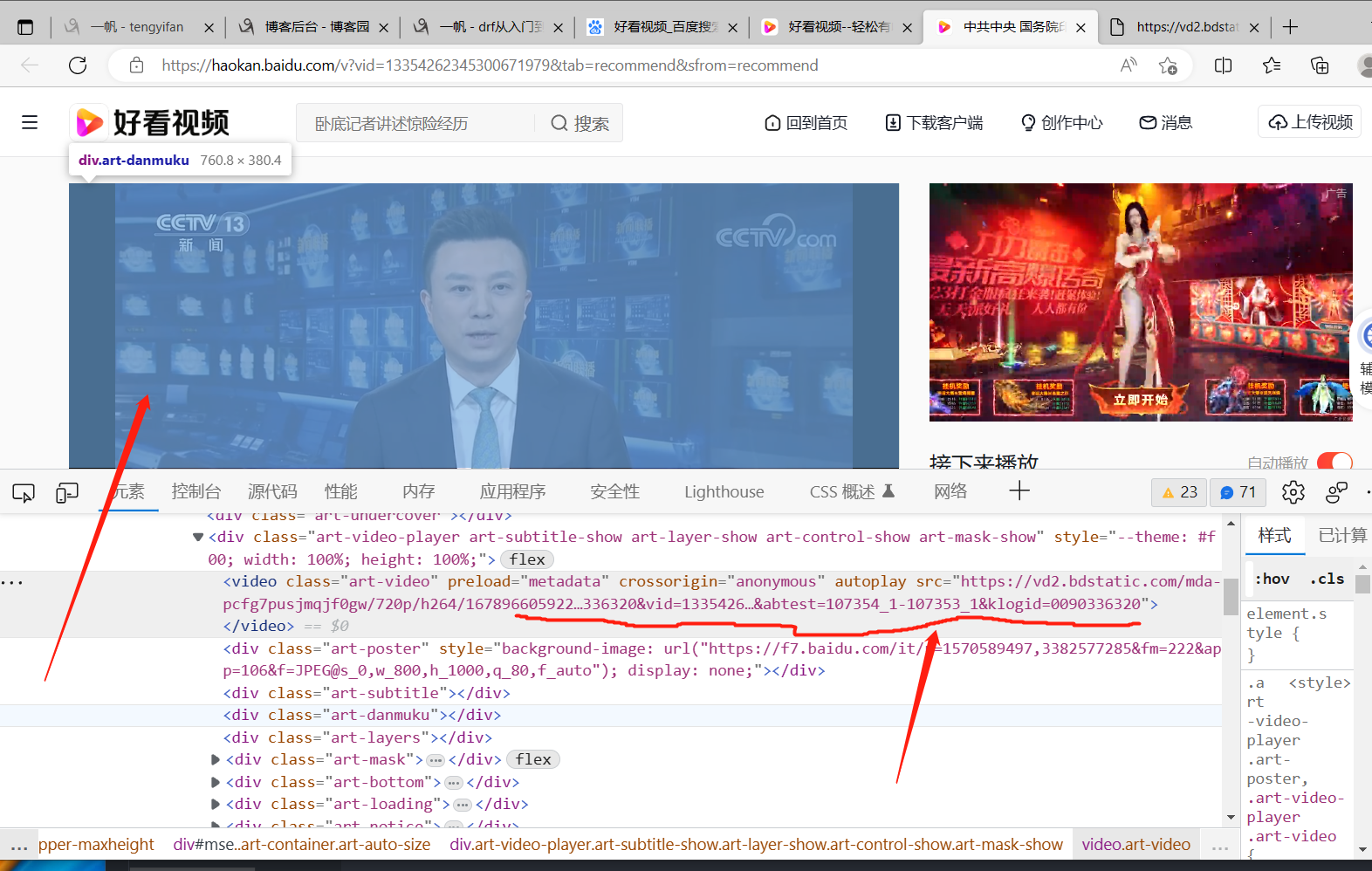Click 下载客户端 download client link
This screenshot has width=1372, height=871.
pos(934,123)
